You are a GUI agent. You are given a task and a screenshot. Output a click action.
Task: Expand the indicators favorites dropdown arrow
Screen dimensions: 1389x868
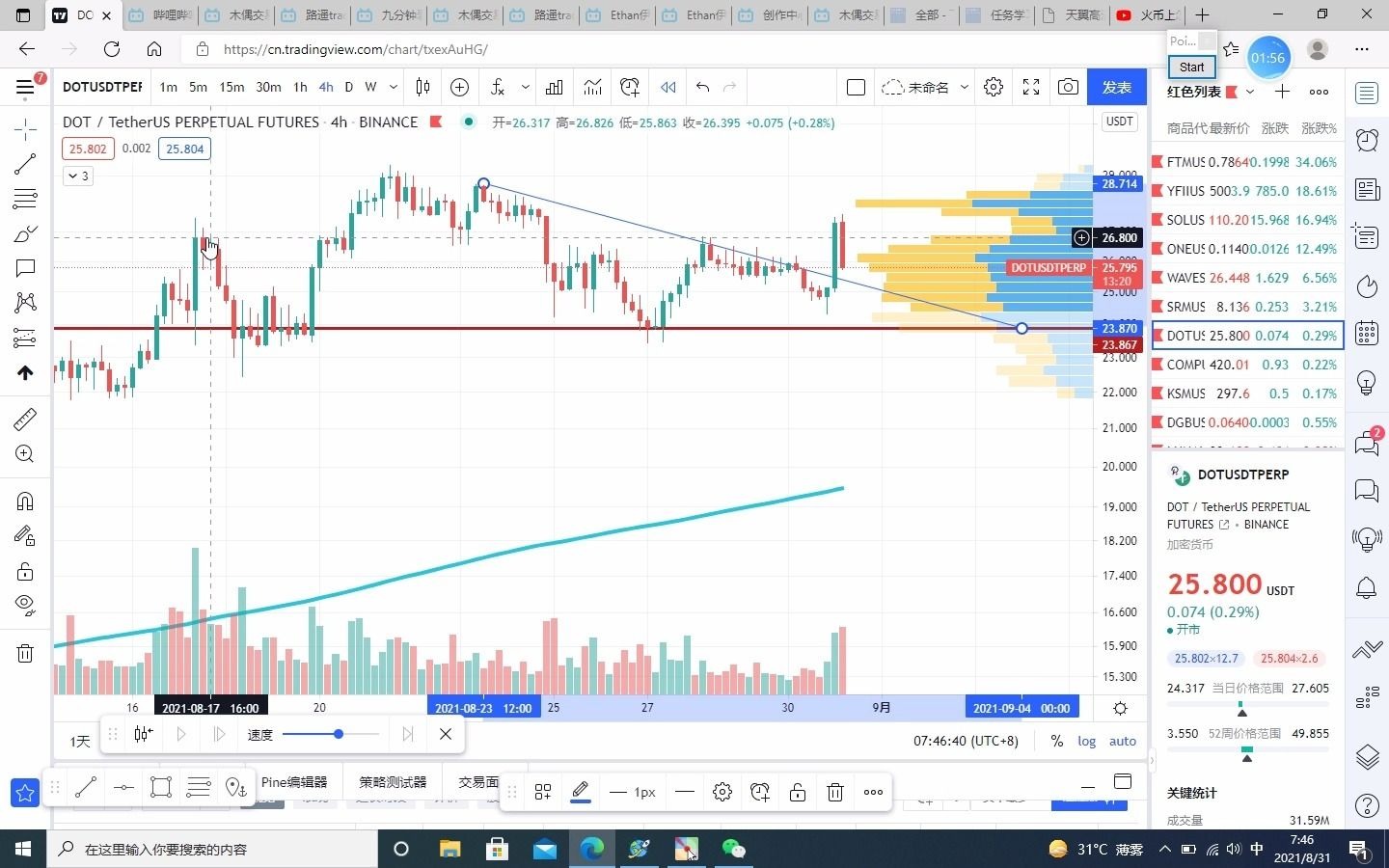525,87
